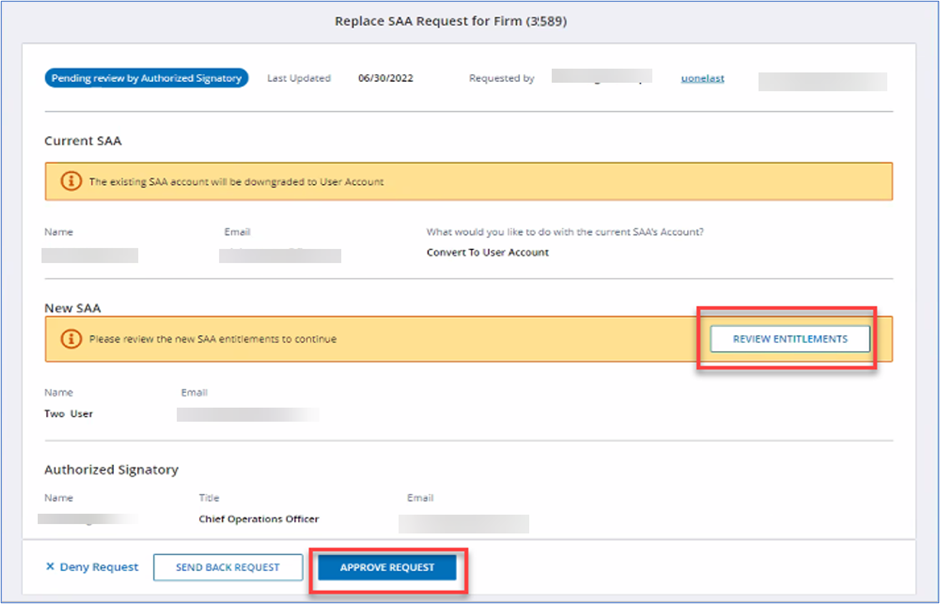Open Review Entitlements for new SAA
Viewport: 940px width, 604px height.
pos(789,339)
